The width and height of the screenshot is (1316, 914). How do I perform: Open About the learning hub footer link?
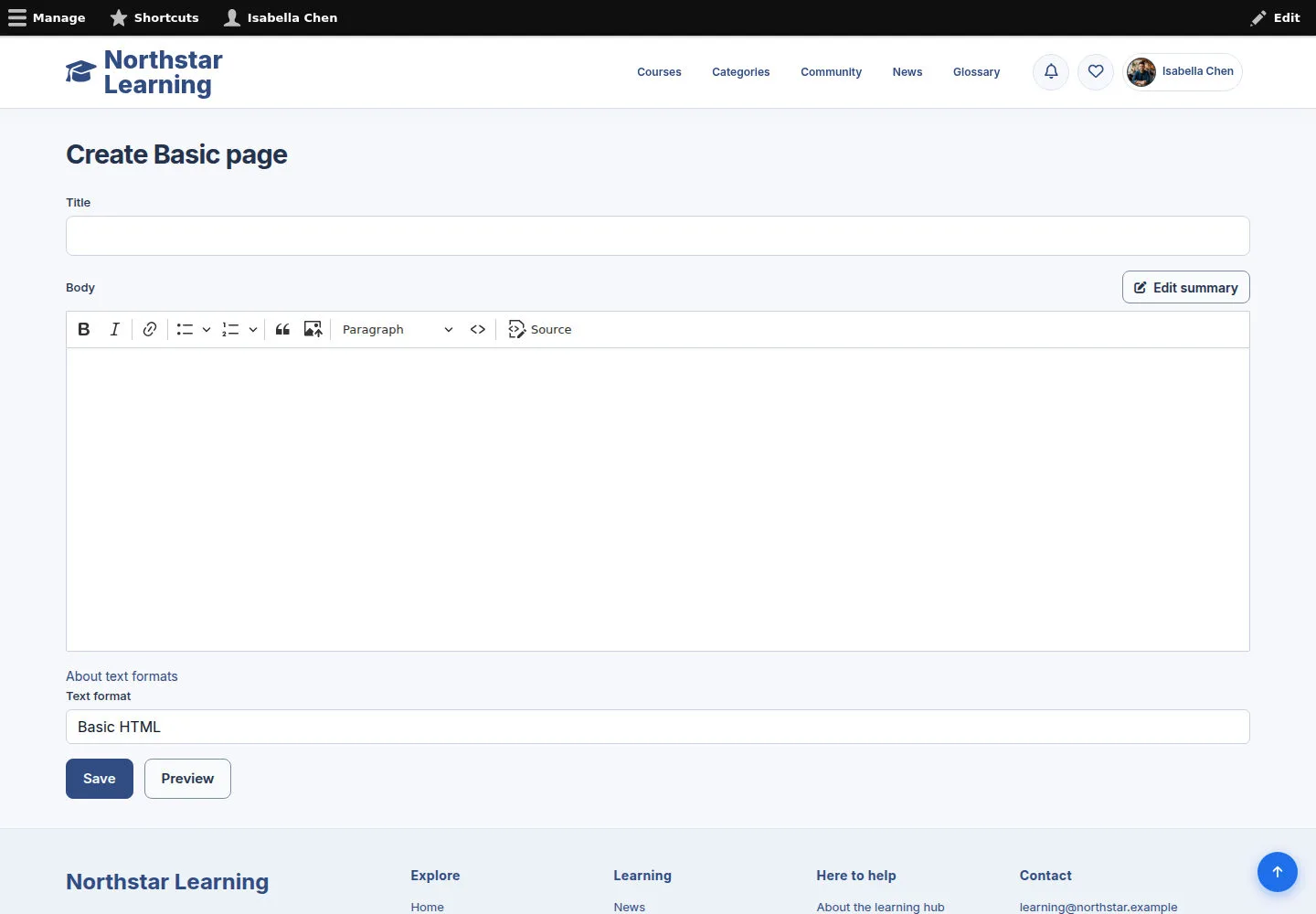(x=880, y=907)
